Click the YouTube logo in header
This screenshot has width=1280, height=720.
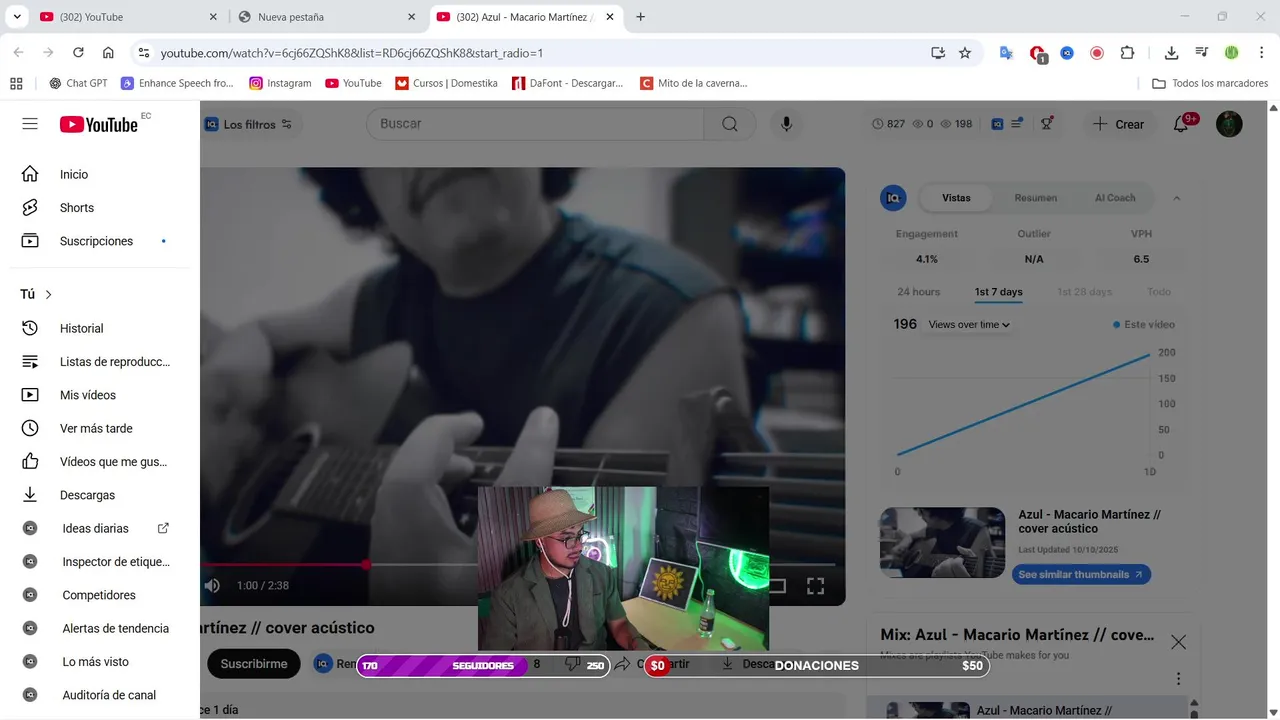tap(99, 124)
